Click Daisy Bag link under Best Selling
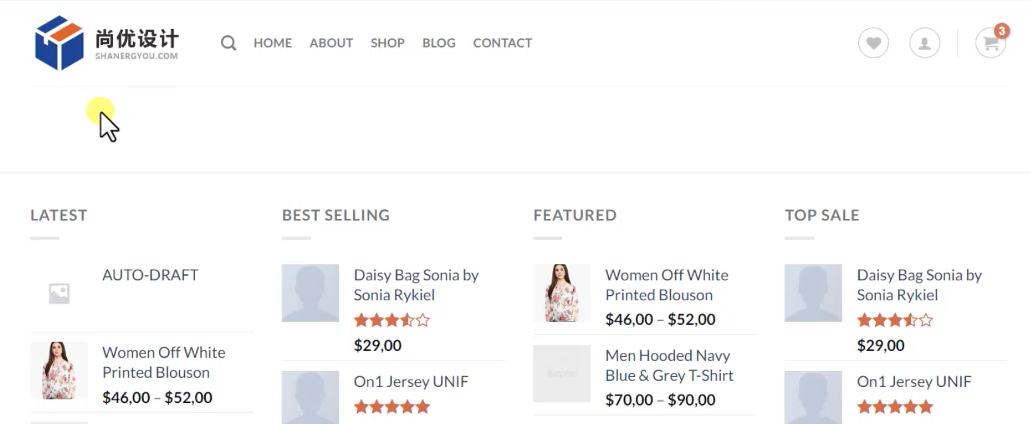The height and width of the screenshot is (424, 1031). click(x=416, y=285)
